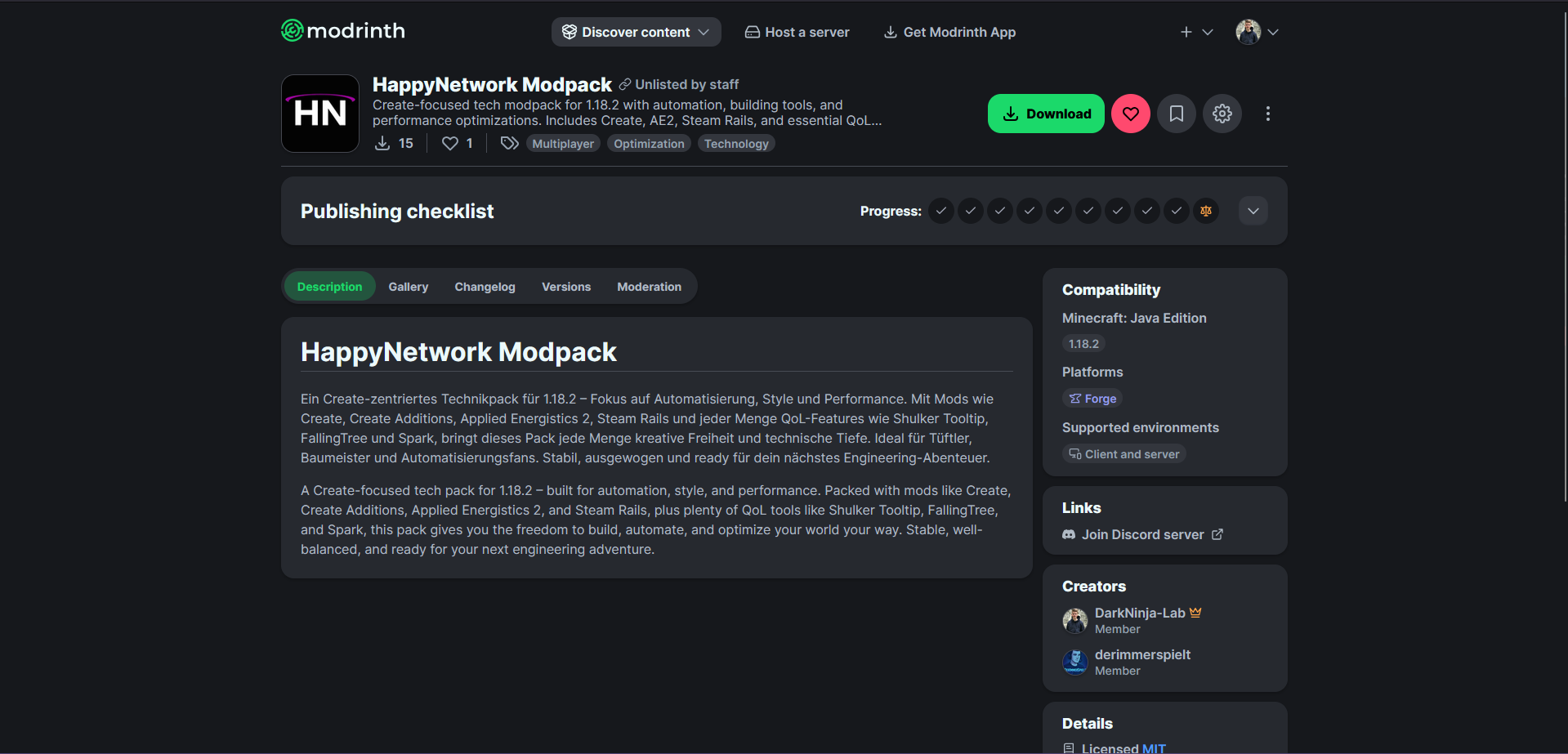Viewport: 1568px width, 754px height.
Task: Open the Join Discord server link
Action: click(x=1142, y=534)
